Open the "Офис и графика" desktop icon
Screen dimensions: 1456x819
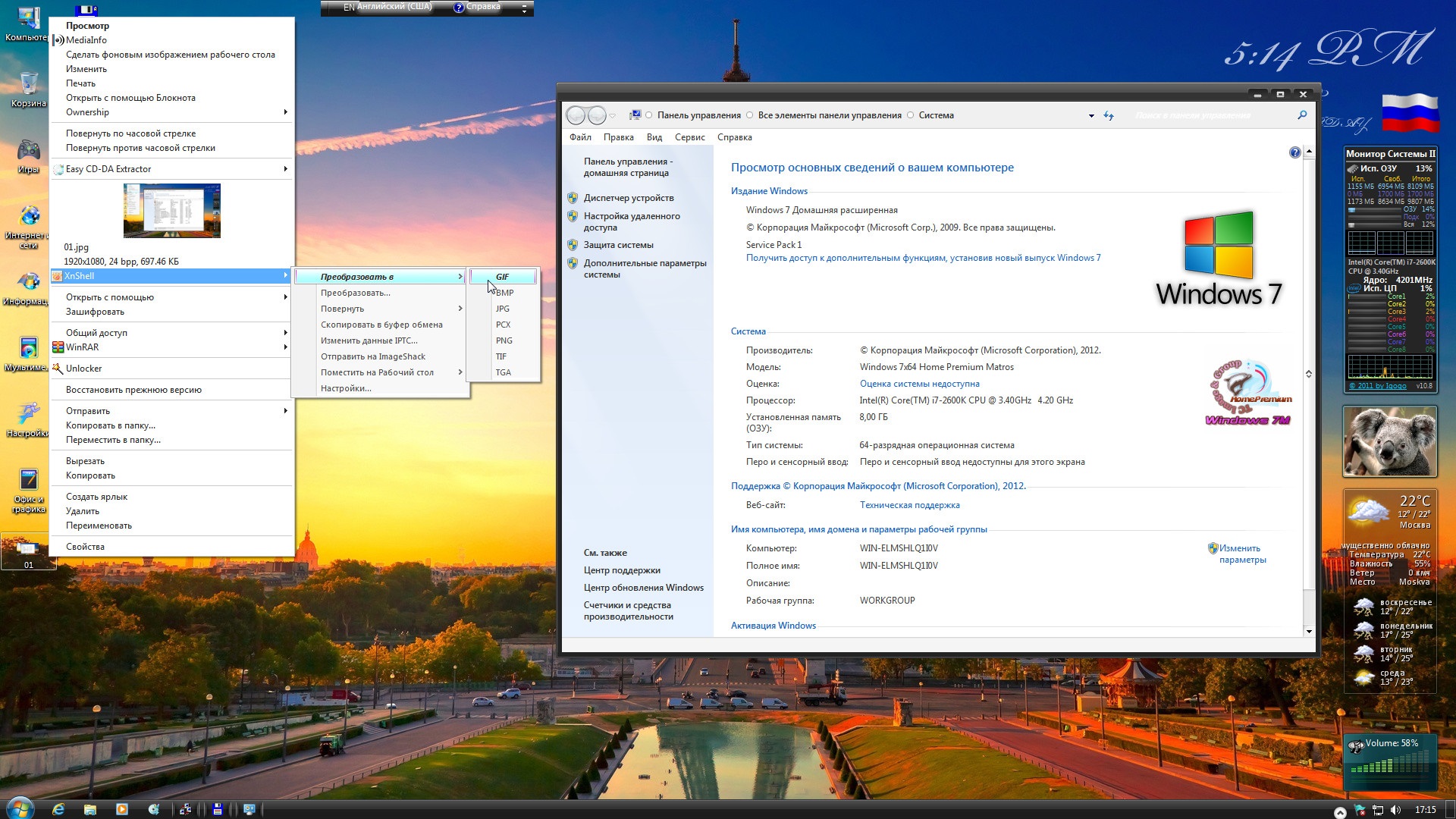[28, 490]
